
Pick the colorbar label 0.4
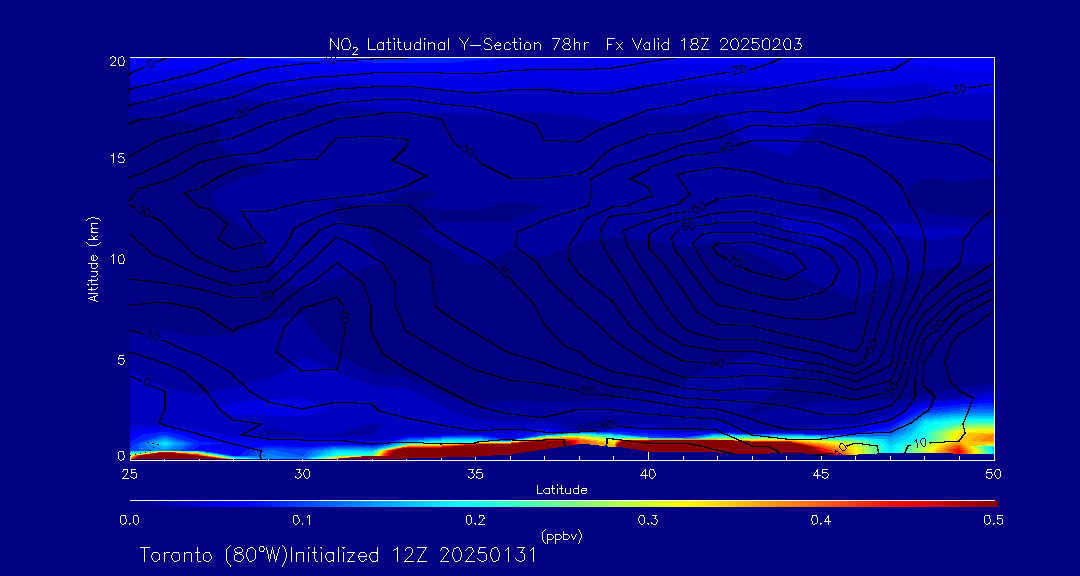(821, 520)
